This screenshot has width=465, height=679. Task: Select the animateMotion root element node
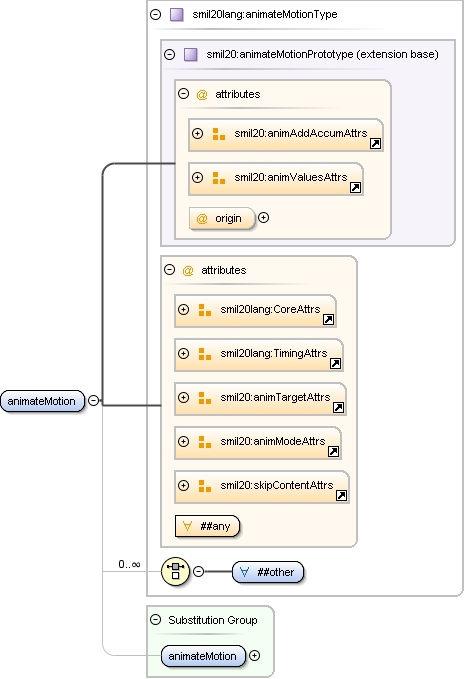click(x=42, y=401)
